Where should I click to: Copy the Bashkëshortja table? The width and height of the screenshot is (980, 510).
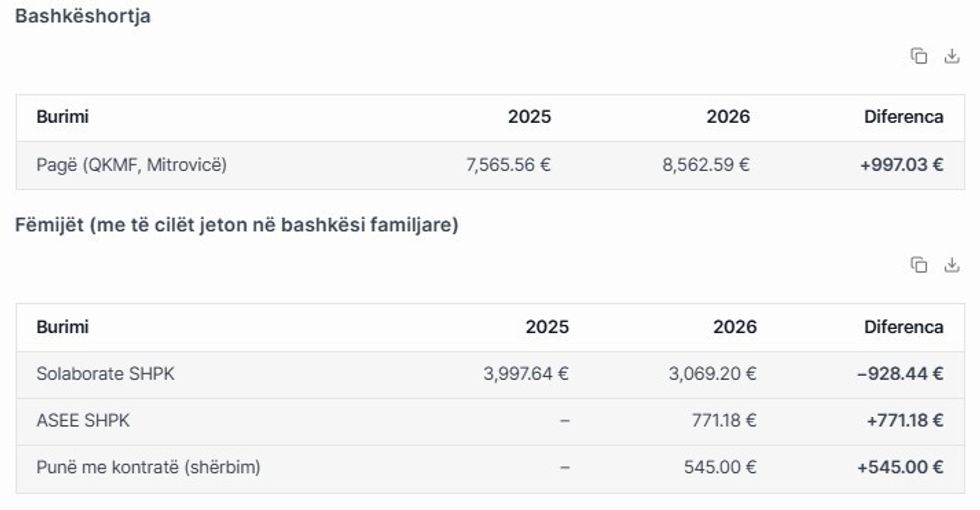coord(918,57)
